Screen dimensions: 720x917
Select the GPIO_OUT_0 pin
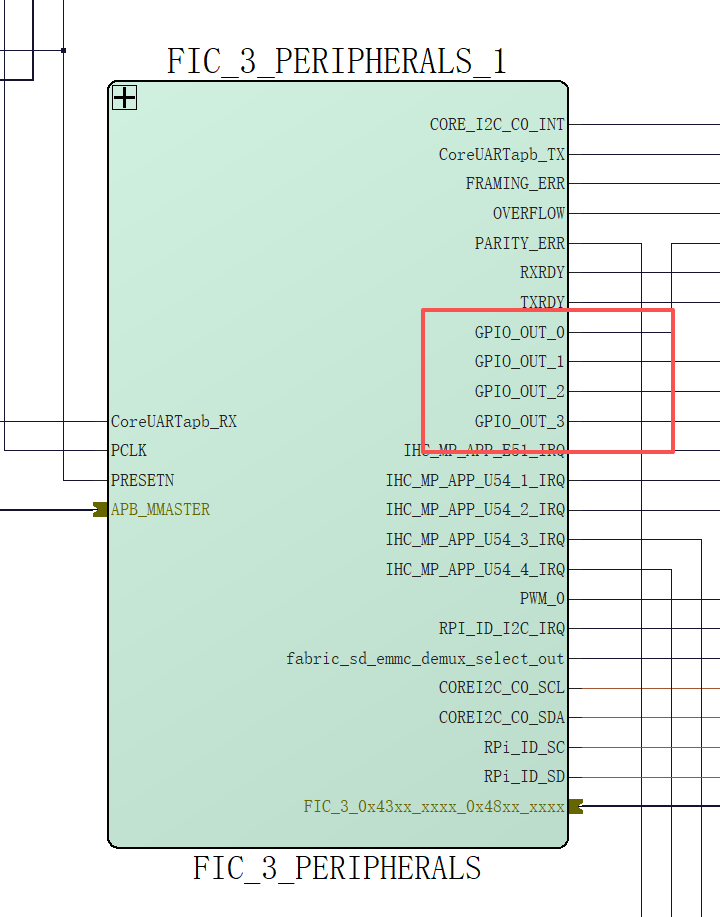[x=520, y=332]
